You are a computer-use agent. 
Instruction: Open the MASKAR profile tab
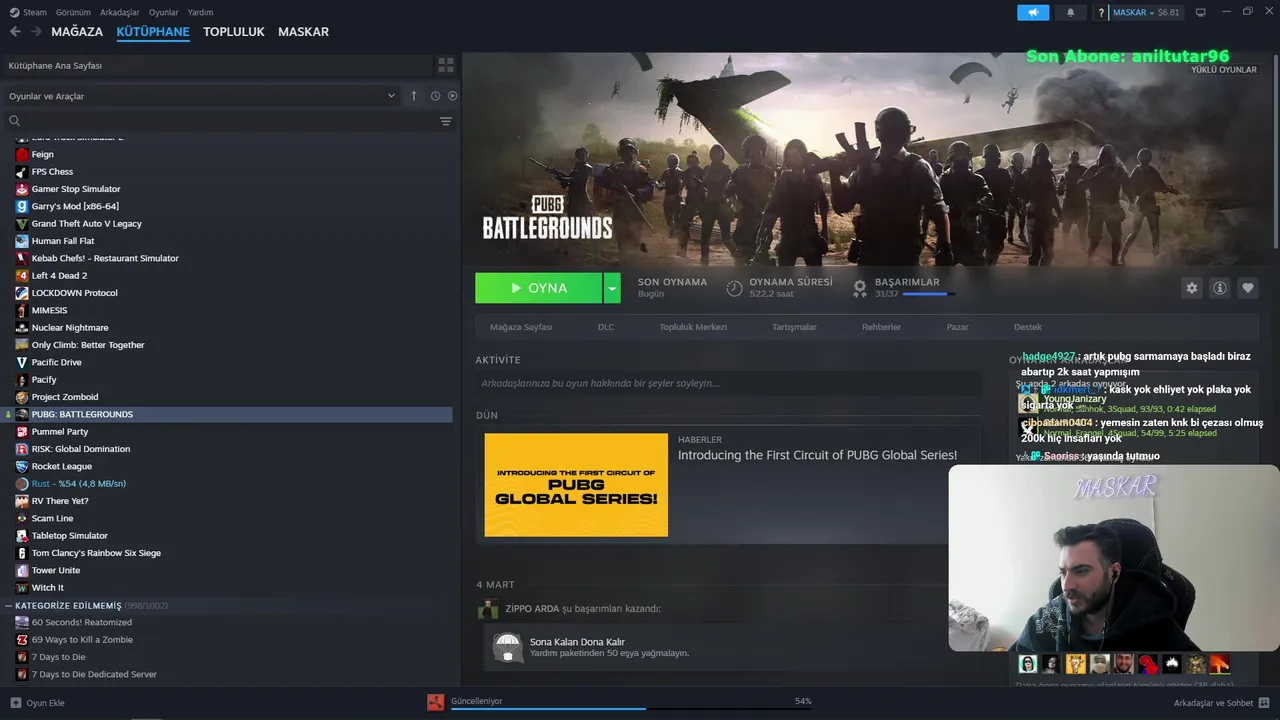303,32
